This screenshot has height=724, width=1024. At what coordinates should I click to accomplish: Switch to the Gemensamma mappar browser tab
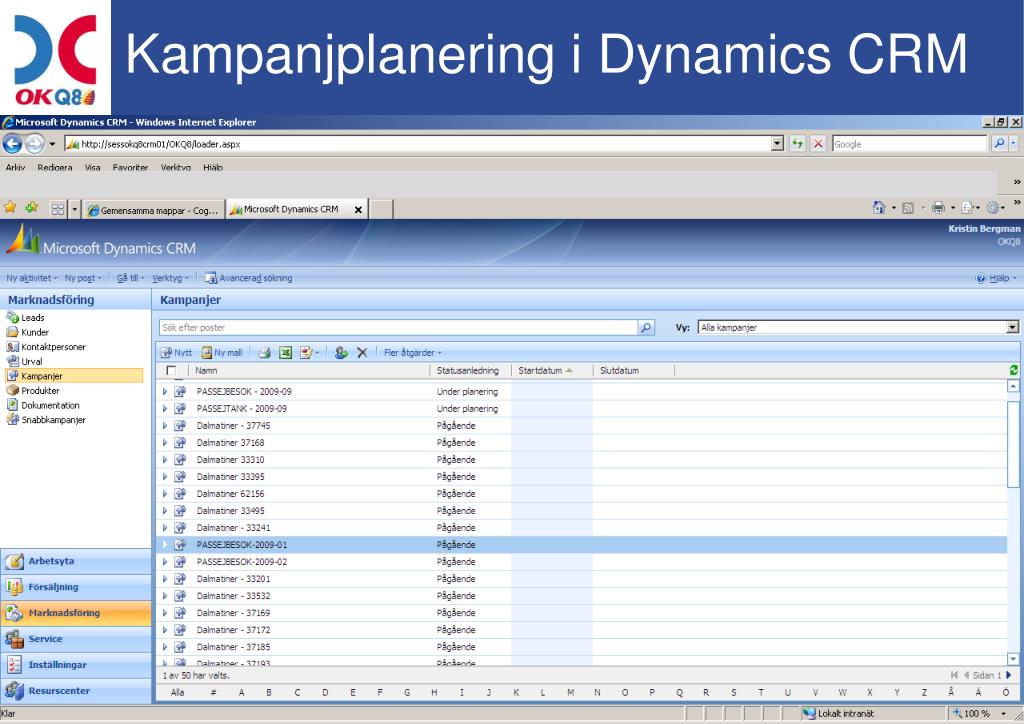(x=153, y=210)
